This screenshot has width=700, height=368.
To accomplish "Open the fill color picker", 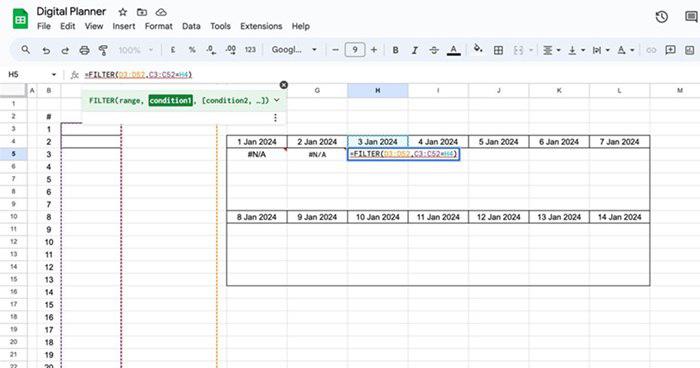I will pos(478,49).
